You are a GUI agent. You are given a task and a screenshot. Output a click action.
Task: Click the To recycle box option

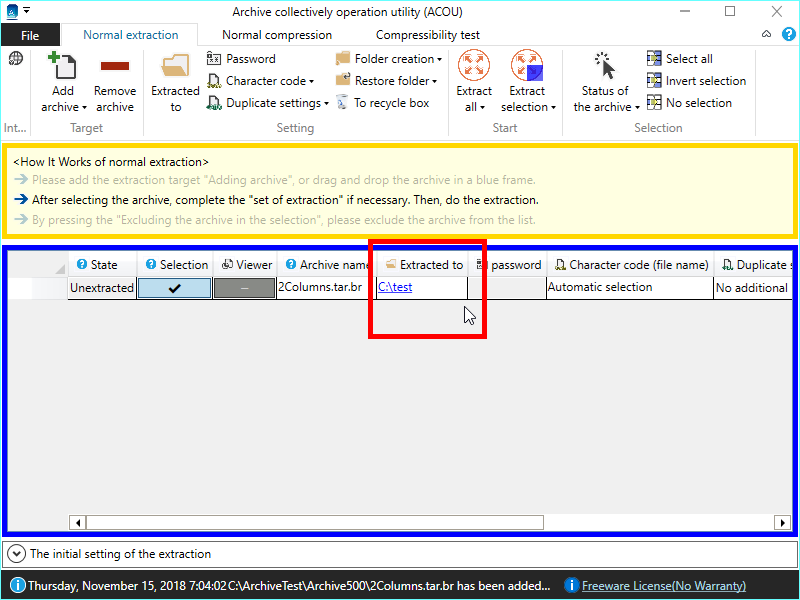[382, 103]
